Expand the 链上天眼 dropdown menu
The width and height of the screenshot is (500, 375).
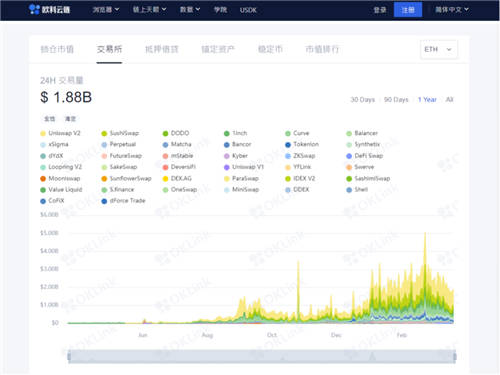[149, 9]
